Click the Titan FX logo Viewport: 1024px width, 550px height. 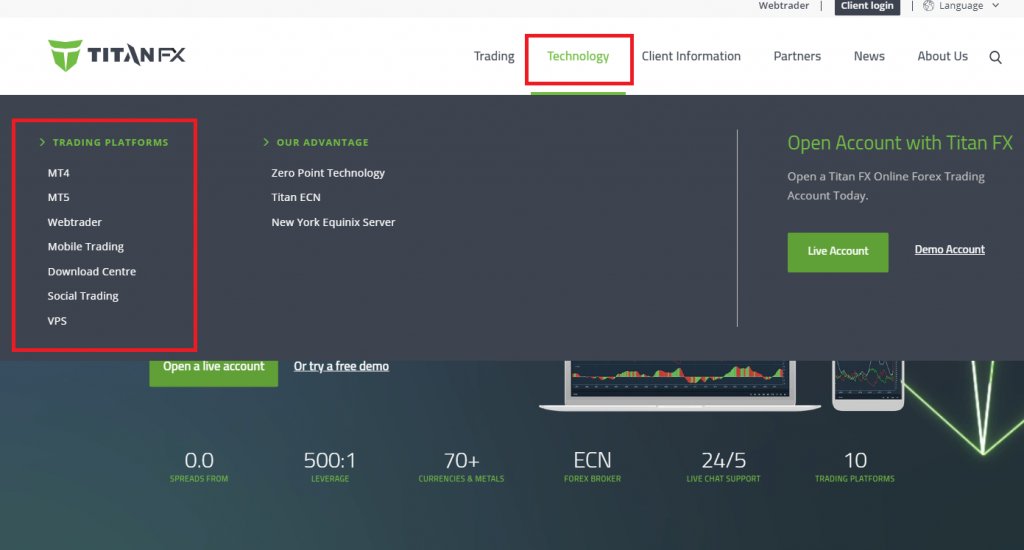pyautogui.click(x=117, y=56)
